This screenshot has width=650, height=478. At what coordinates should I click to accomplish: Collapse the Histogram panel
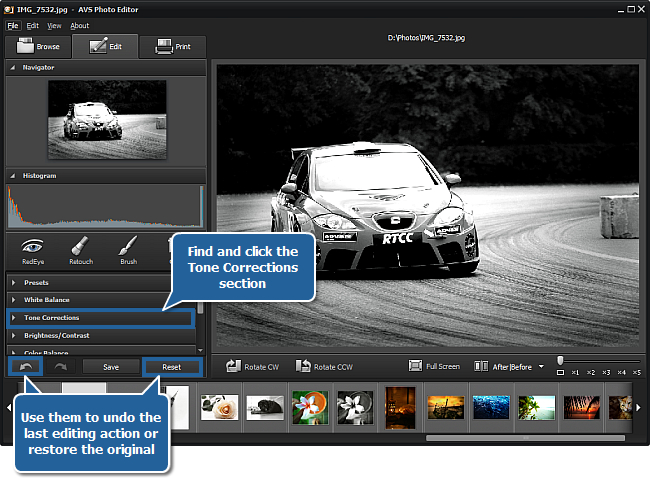point(12,176)
